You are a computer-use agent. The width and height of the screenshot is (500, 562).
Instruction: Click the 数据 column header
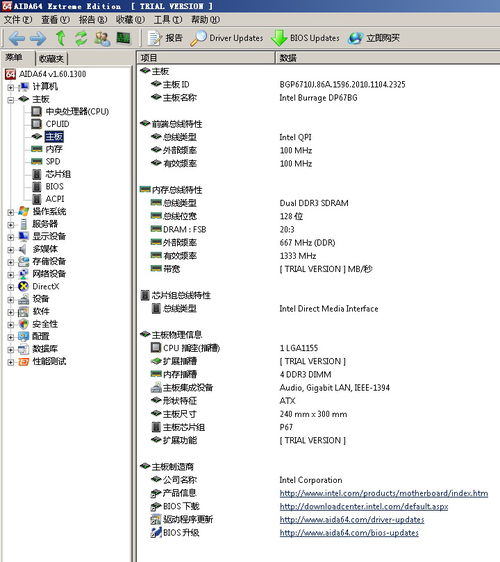(x=388, y=58)
